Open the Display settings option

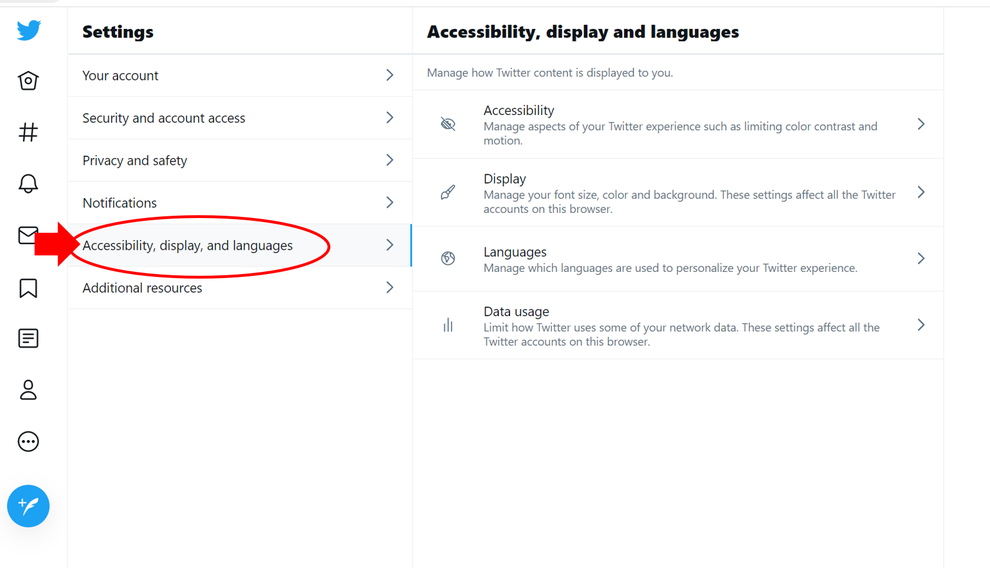pos(678,192)
